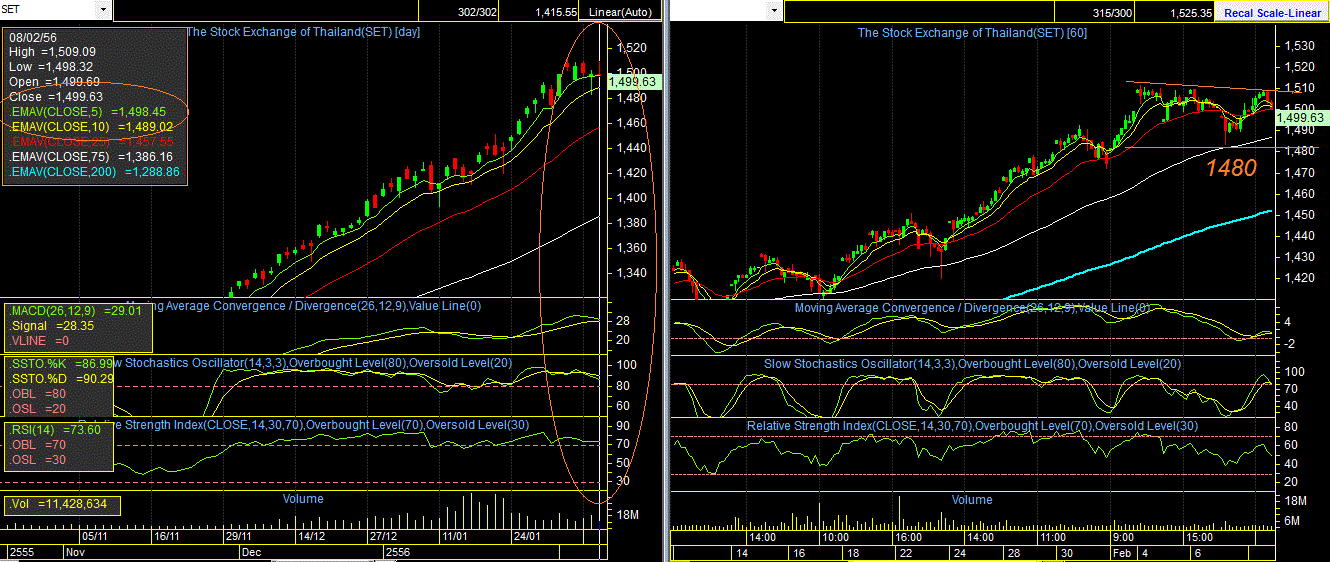Click the 24/01 date on left axis
The image size is (1330, 562).
tap(526, 537)
